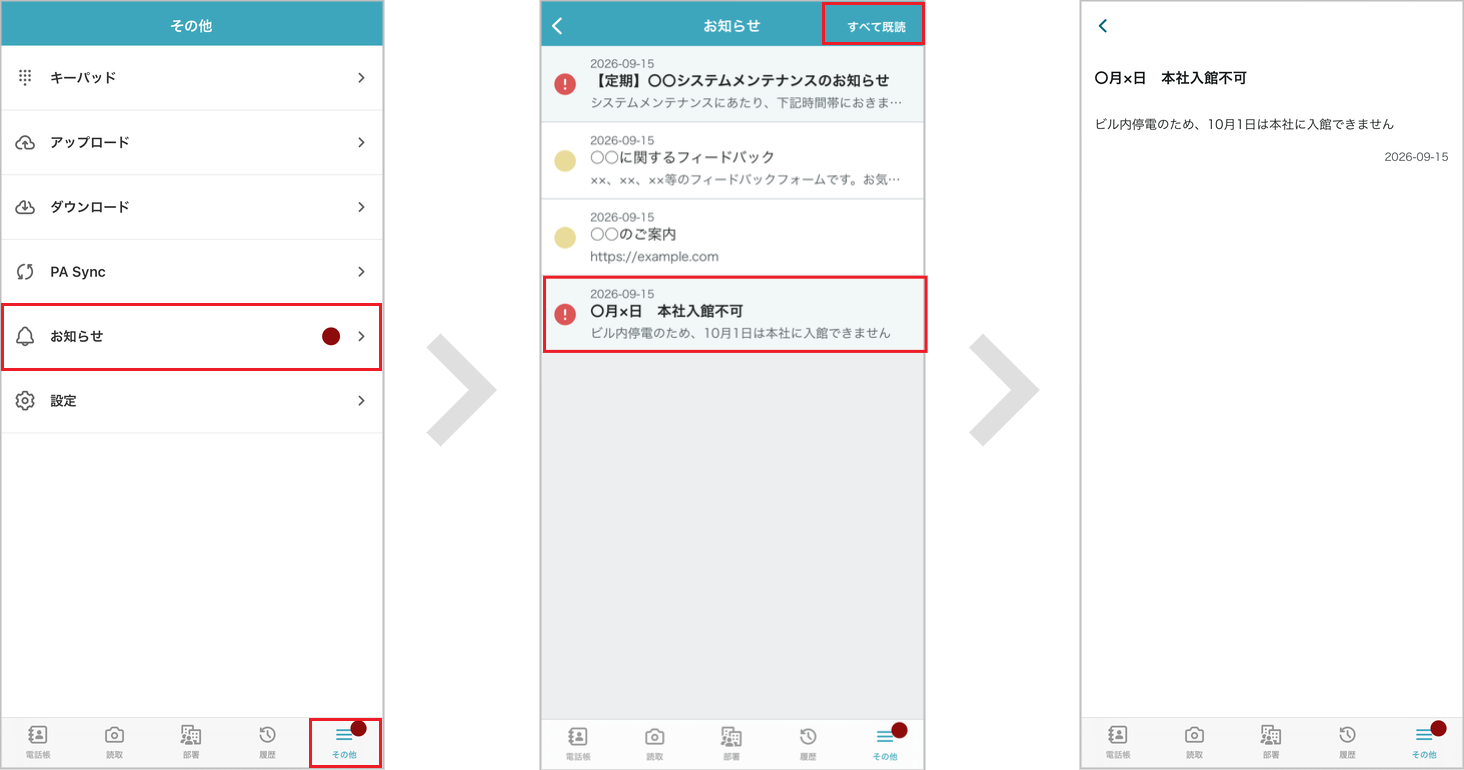Viewport: 1464px width, 770px height.
Task: Go back from the notice detail screen
Action: click(x=1103, y=26)
